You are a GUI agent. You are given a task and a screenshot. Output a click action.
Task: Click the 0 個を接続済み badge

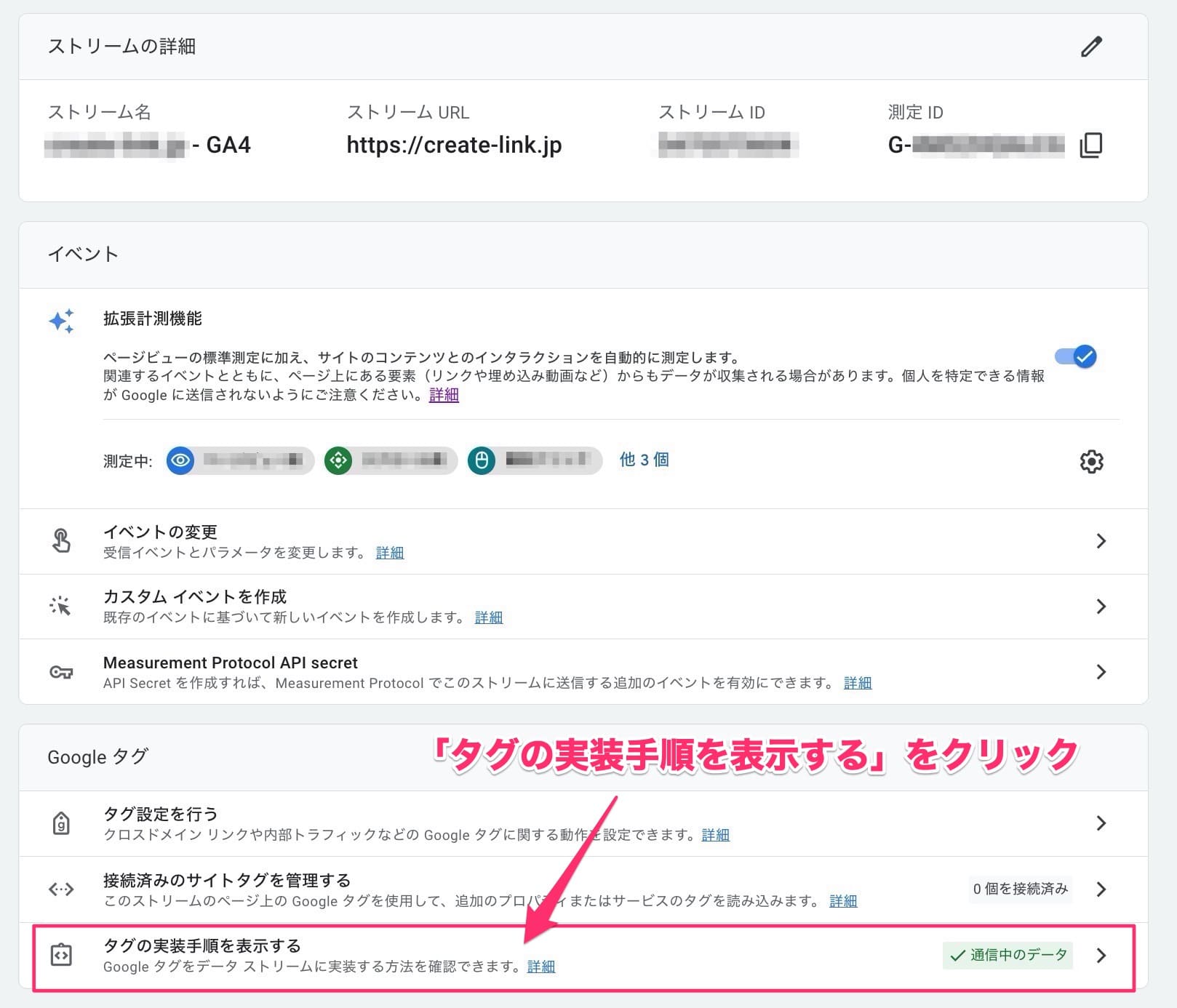(1020, 889)
